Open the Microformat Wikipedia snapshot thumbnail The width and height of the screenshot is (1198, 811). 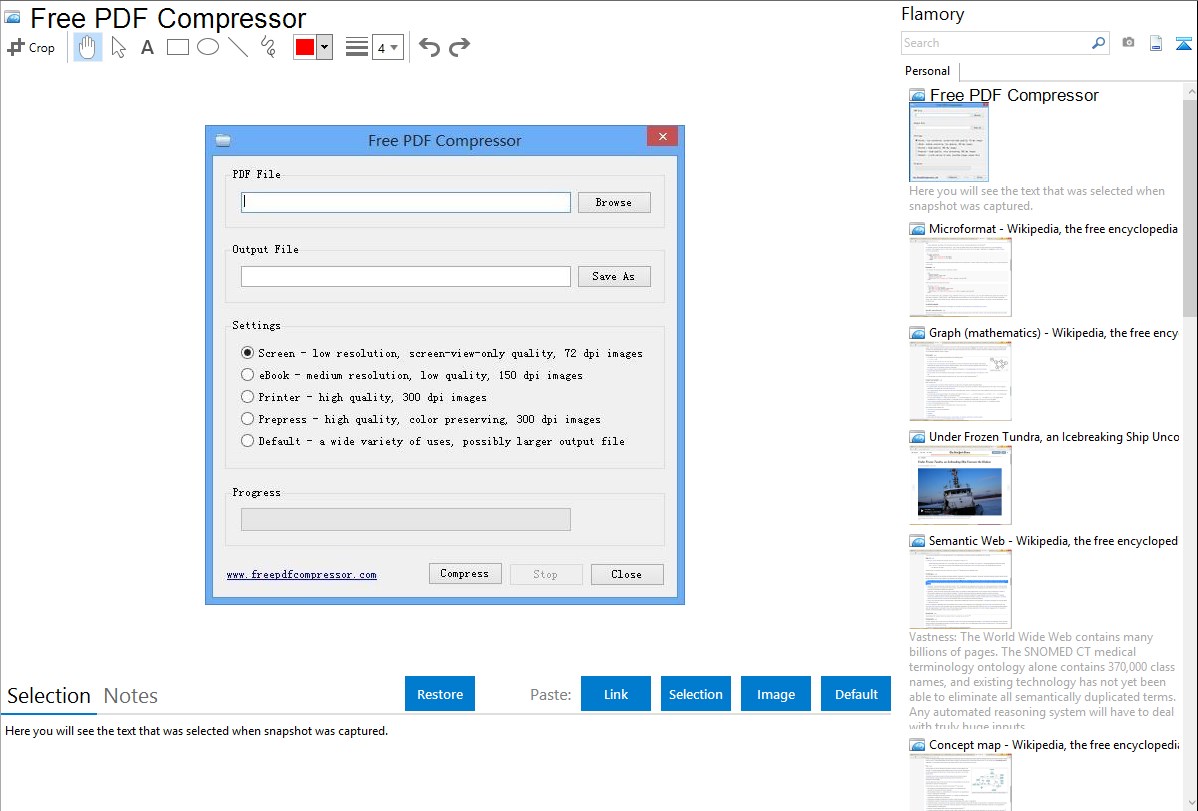point(960,277)
